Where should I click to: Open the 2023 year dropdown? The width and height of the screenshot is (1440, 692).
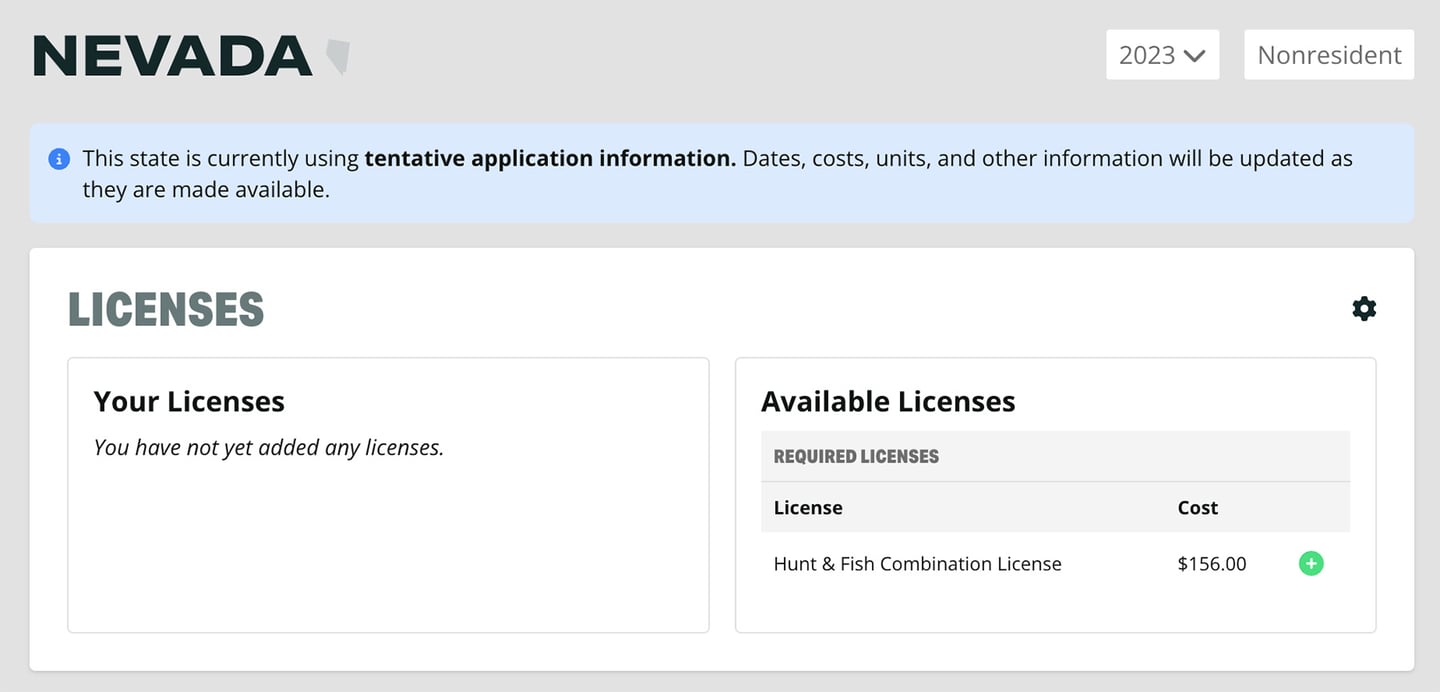[1162, 55]
